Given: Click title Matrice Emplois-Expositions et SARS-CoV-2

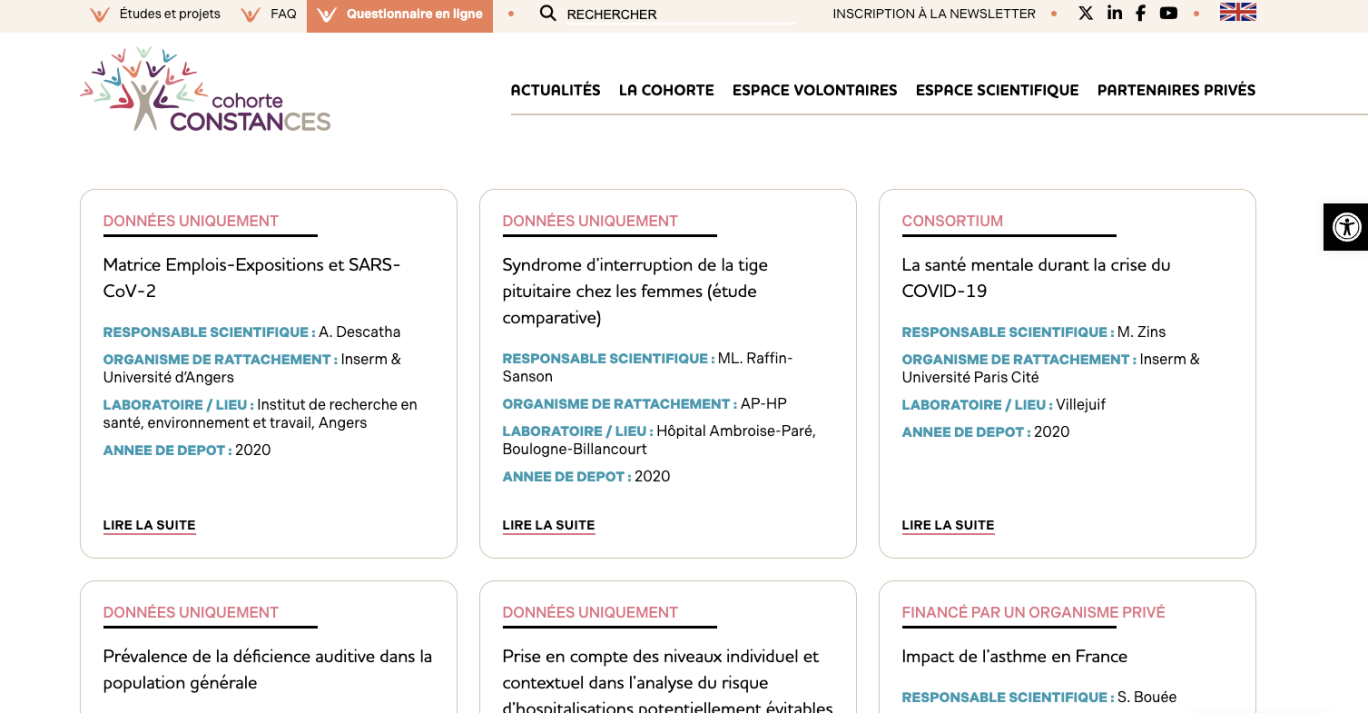Looking at the screenshot, I should [252, 278].
